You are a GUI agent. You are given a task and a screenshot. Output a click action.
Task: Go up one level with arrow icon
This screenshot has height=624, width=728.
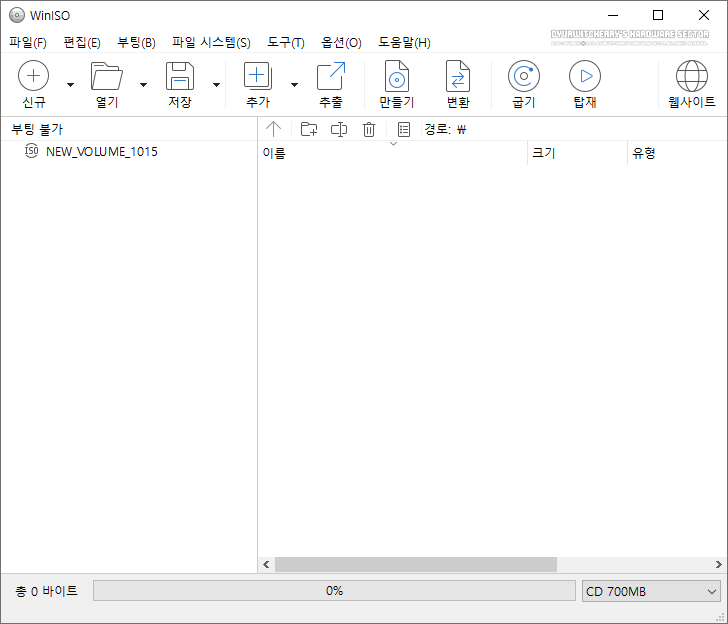pyautogui.click(x=273, y=129)
